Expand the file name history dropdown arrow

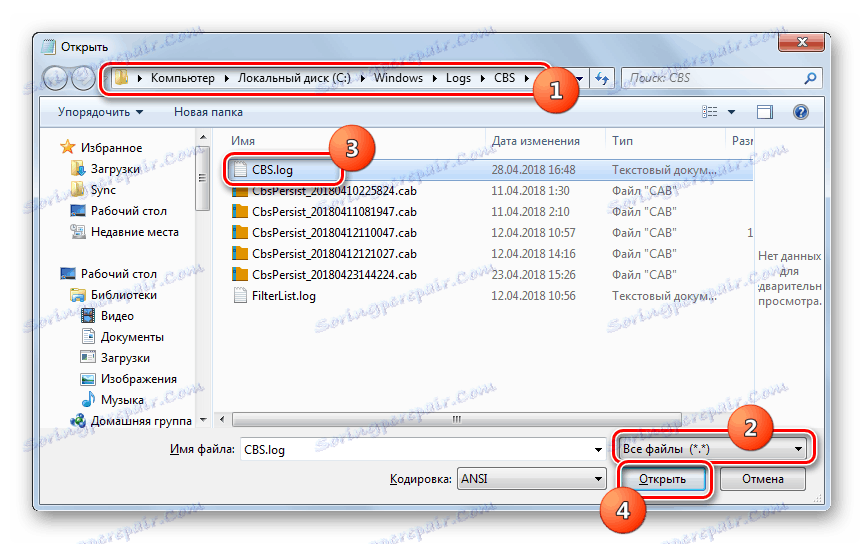pos(598,450)
